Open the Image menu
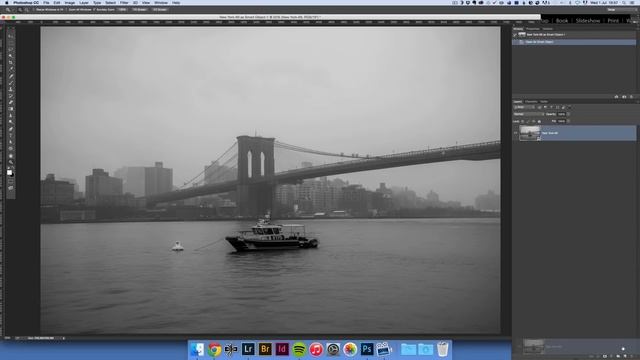This screenshot has height=360, width=640. (70, 3)
